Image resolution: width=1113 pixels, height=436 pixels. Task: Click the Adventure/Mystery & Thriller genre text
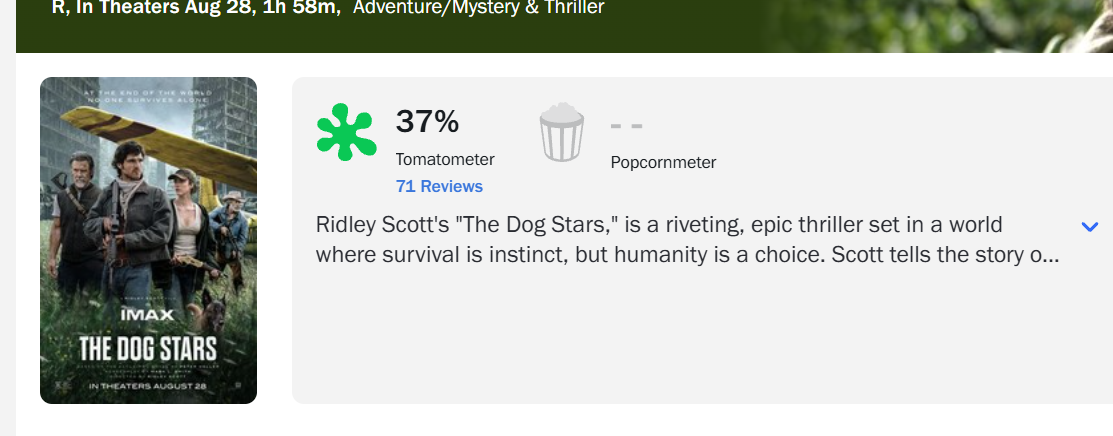pyautogui.click(x=478, y=8)
